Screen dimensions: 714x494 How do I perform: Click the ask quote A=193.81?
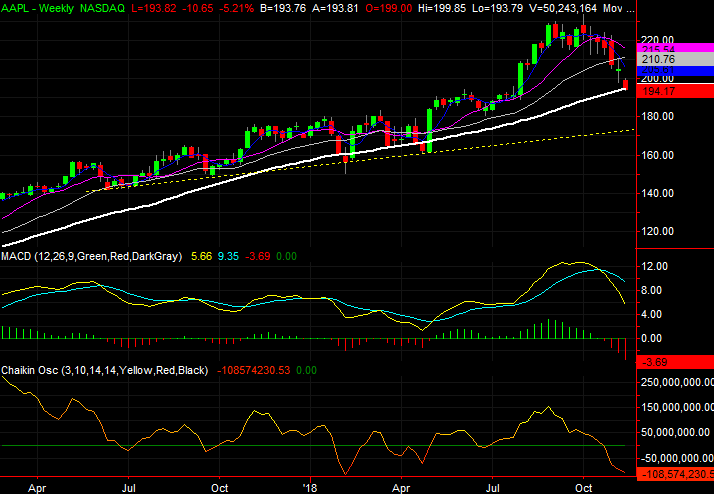pos(335,8)
